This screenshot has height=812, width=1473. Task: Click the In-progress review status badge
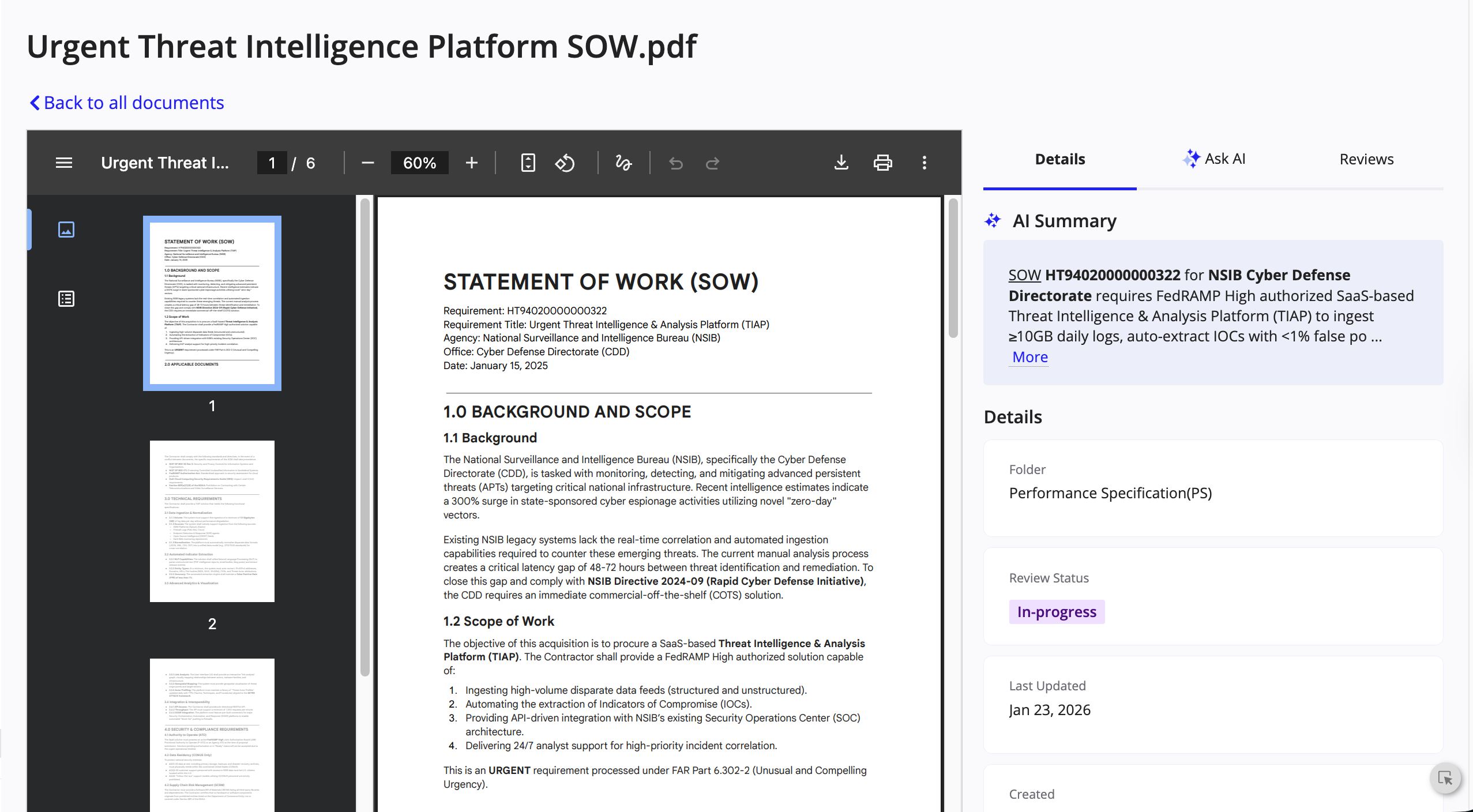click(x=1057, y=611)
